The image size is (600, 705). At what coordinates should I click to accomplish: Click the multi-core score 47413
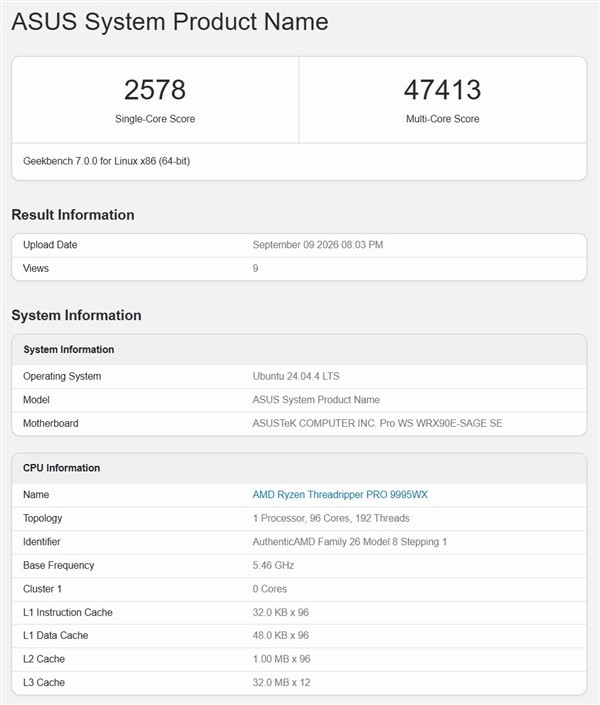443,89
